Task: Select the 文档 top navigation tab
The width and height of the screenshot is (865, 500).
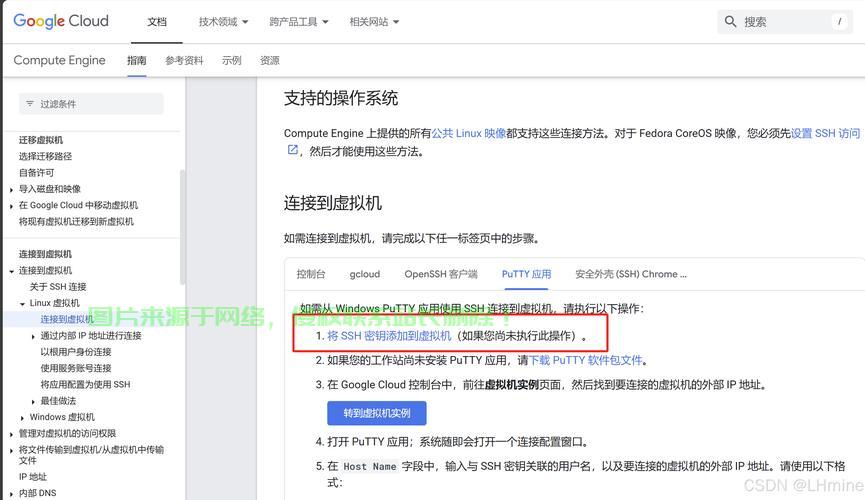Action: 157,22
